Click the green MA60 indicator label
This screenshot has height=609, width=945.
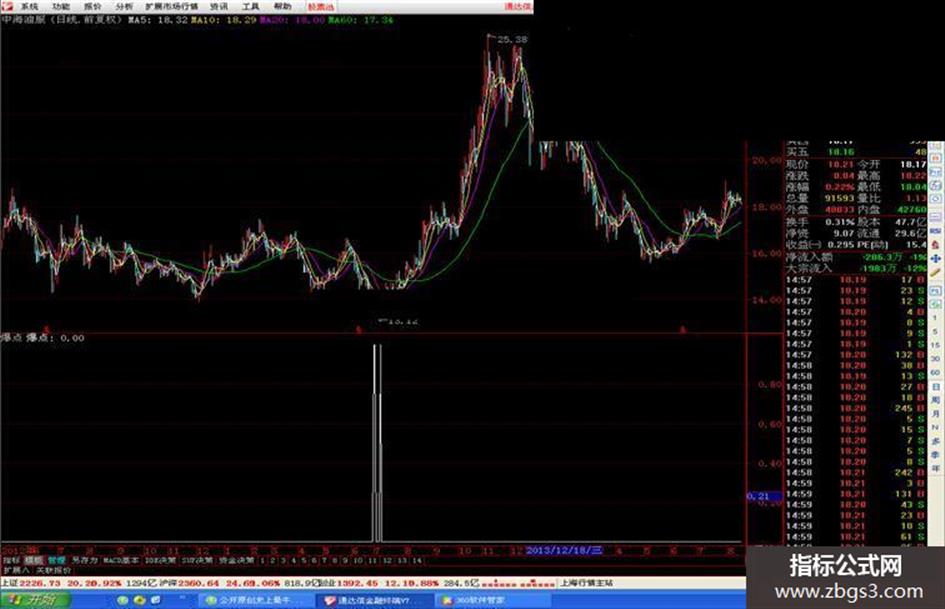coord(360,20)
